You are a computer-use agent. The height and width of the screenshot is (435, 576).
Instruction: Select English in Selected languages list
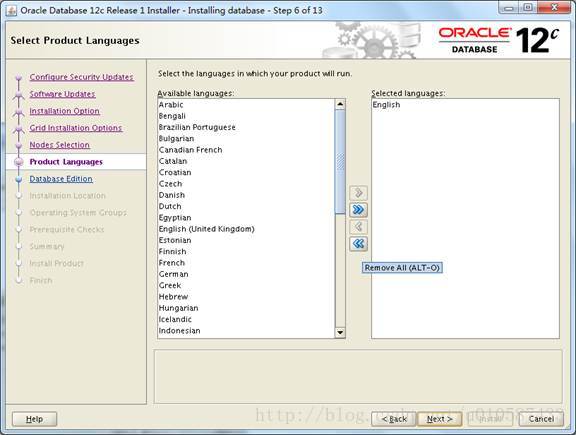[x=465, y=105]
